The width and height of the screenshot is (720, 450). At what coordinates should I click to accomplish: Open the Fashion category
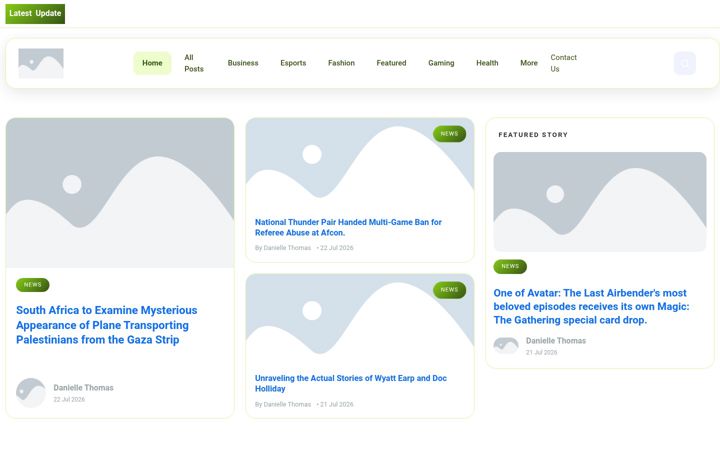tap(341, 63)
